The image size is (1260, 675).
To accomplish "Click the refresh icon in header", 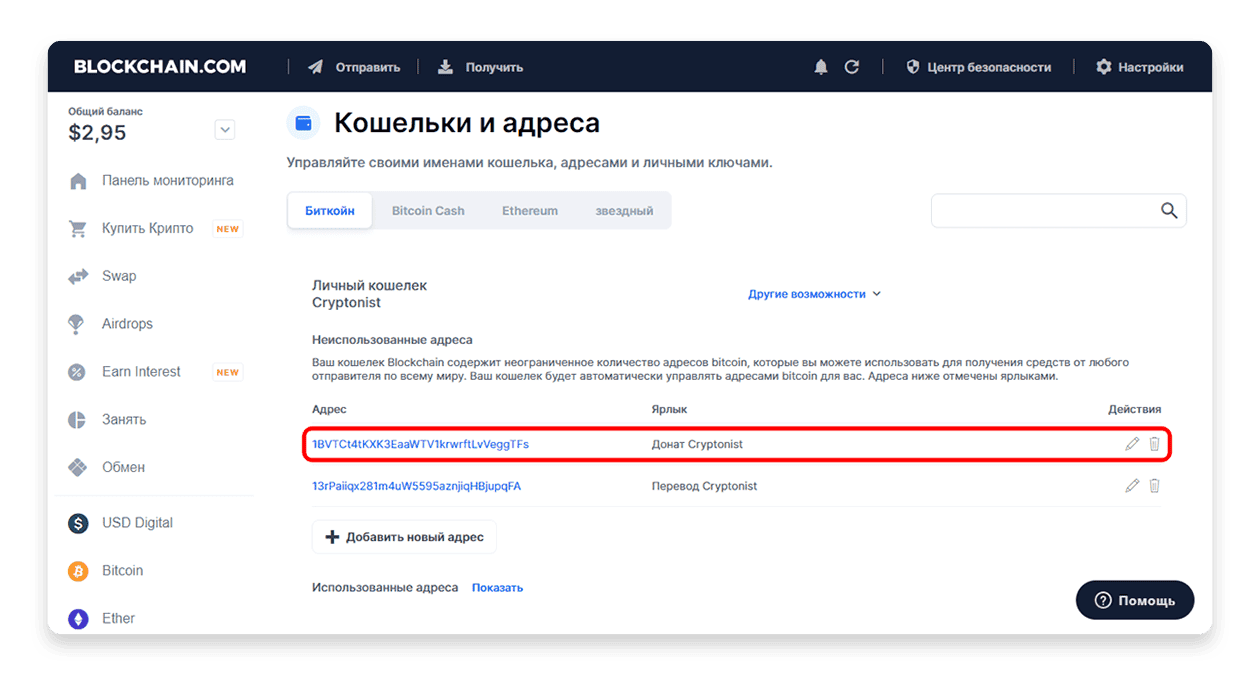I will coord(852,67).
